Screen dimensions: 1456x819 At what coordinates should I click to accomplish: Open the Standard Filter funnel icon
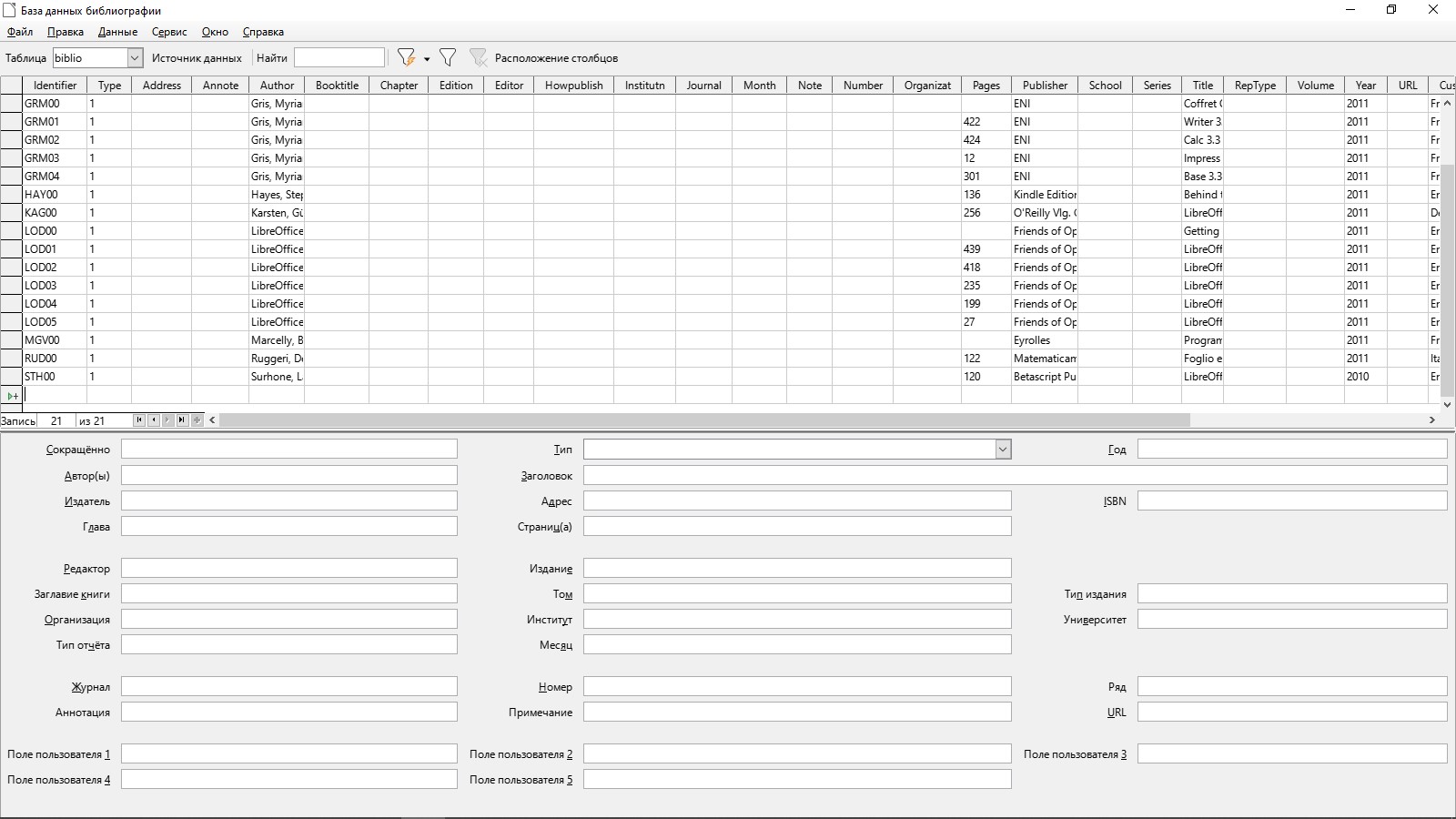tap(448, 57)
